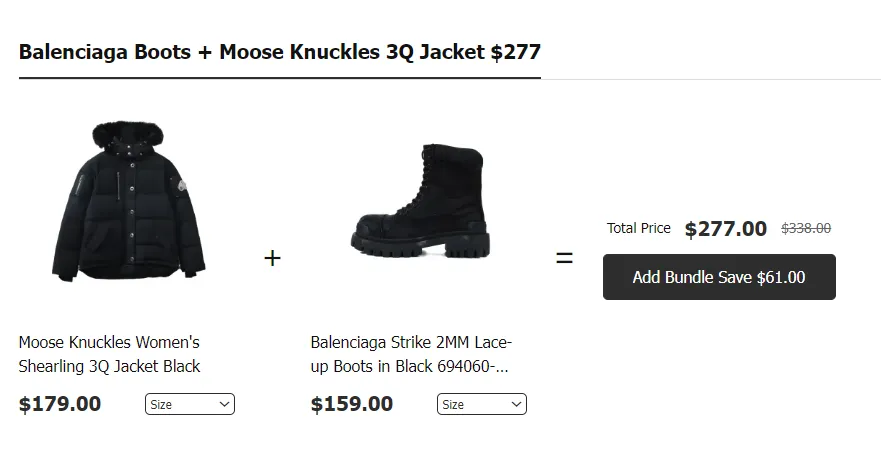Click the crossed-out $338.00 original price
The width and height of the screenshot is (881, 464).
805,228
